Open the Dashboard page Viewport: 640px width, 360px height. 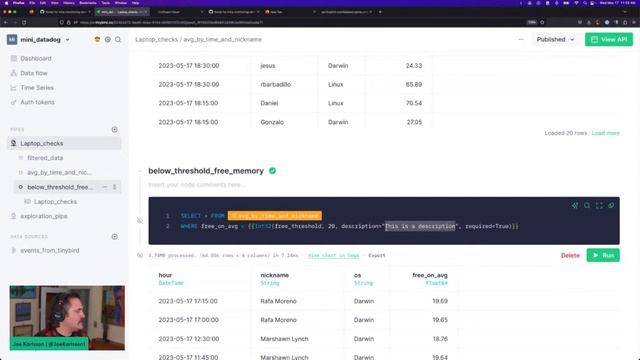(36, 58)
